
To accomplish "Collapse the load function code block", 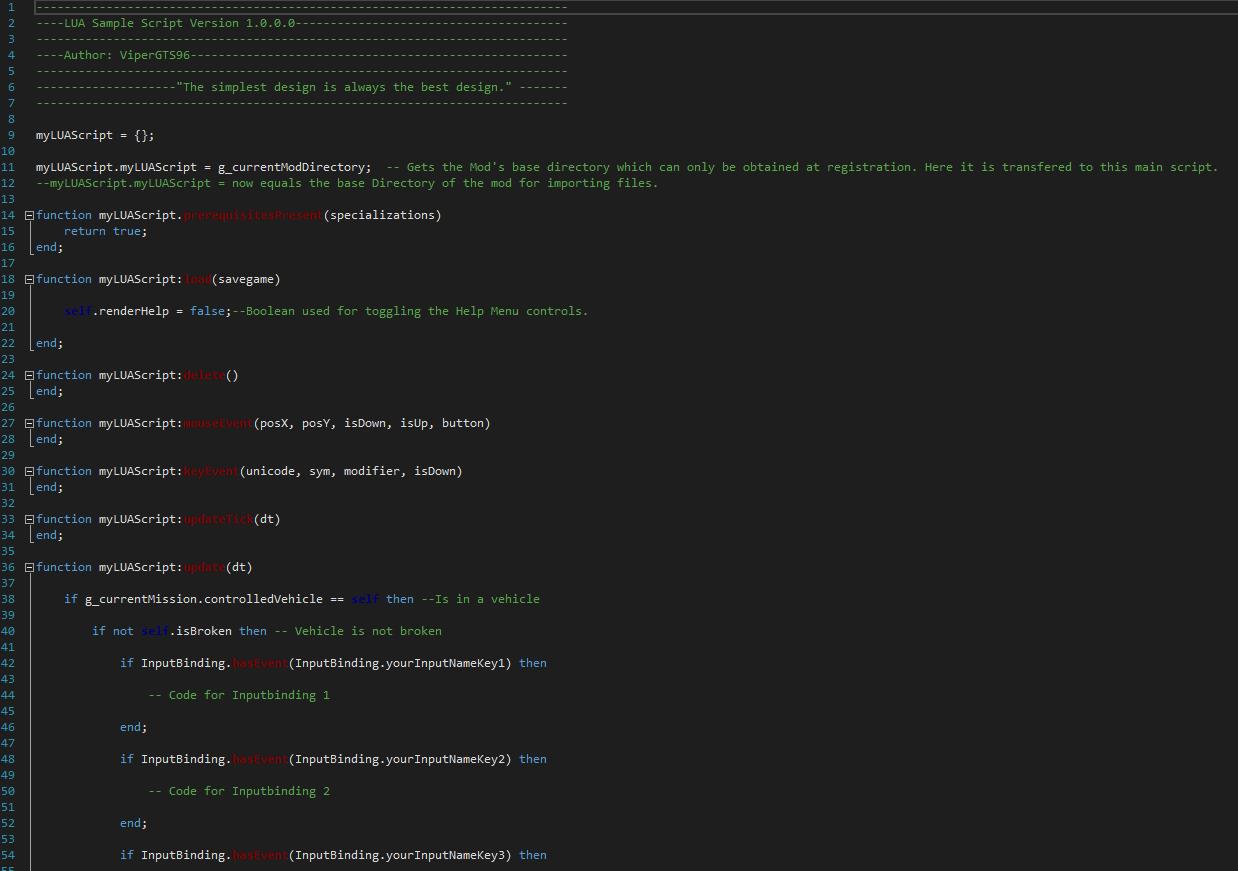I will pyautogui.click(x=30, y=279).
